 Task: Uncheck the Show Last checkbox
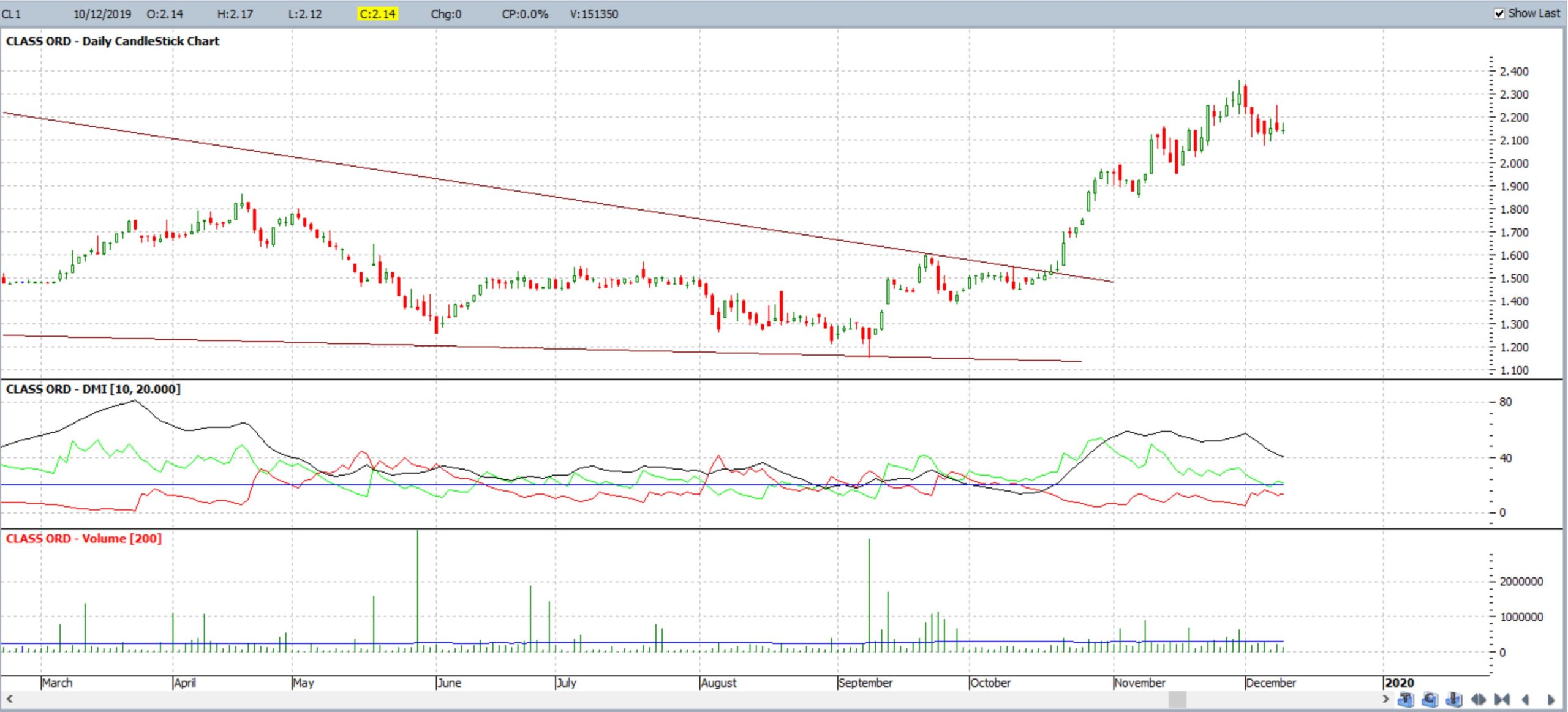click(x=1499, y=13)
